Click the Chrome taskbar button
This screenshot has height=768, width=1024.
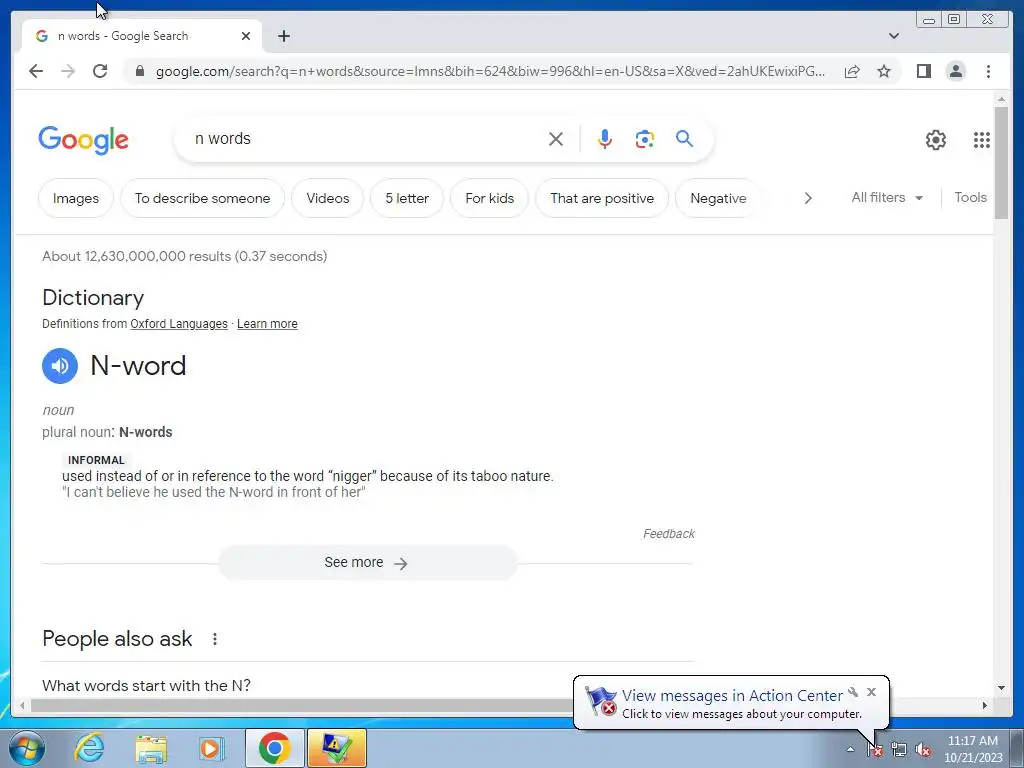[274, 748]
